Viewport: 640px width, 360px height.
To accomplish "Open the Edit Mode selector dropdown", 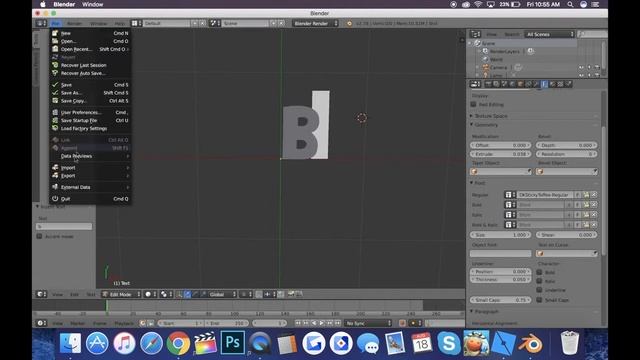I will (x=122, y=294).
